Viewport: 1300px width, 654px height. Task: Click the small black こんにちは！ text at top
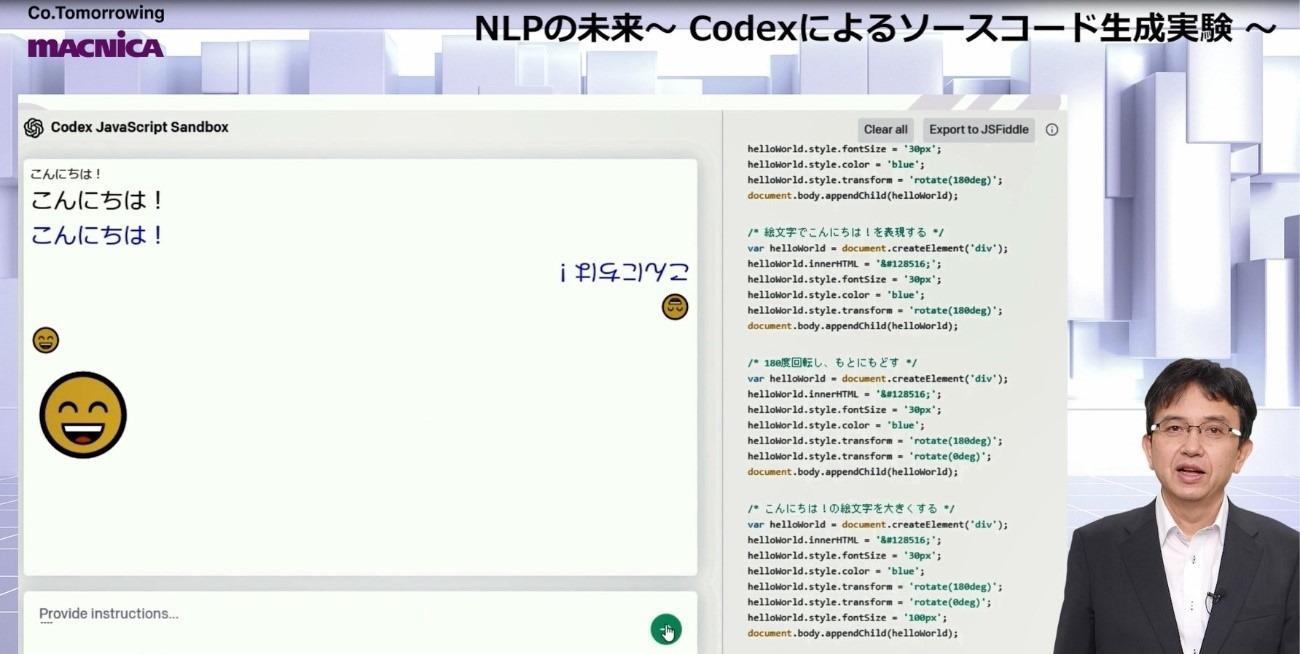tap(66, 174)
